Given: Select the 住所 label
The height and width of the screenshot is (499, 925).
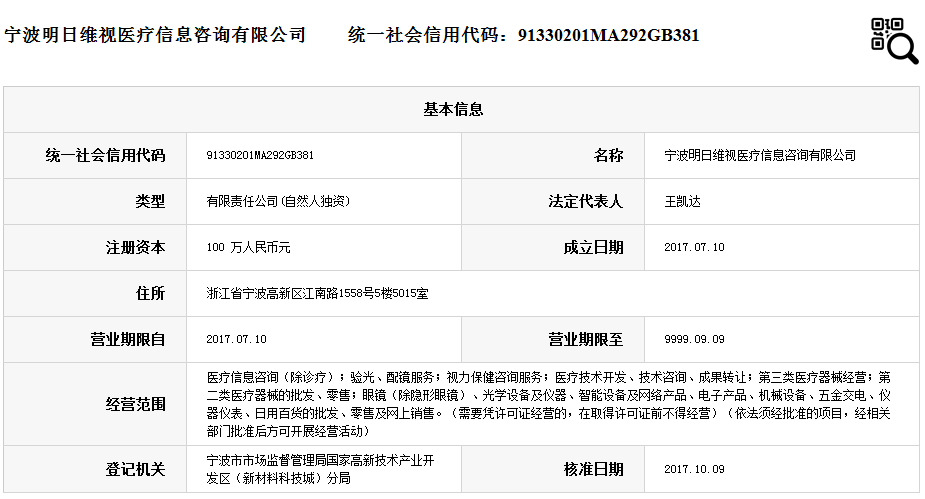Looking at the screenshot, I should click(x=150, y=293).
